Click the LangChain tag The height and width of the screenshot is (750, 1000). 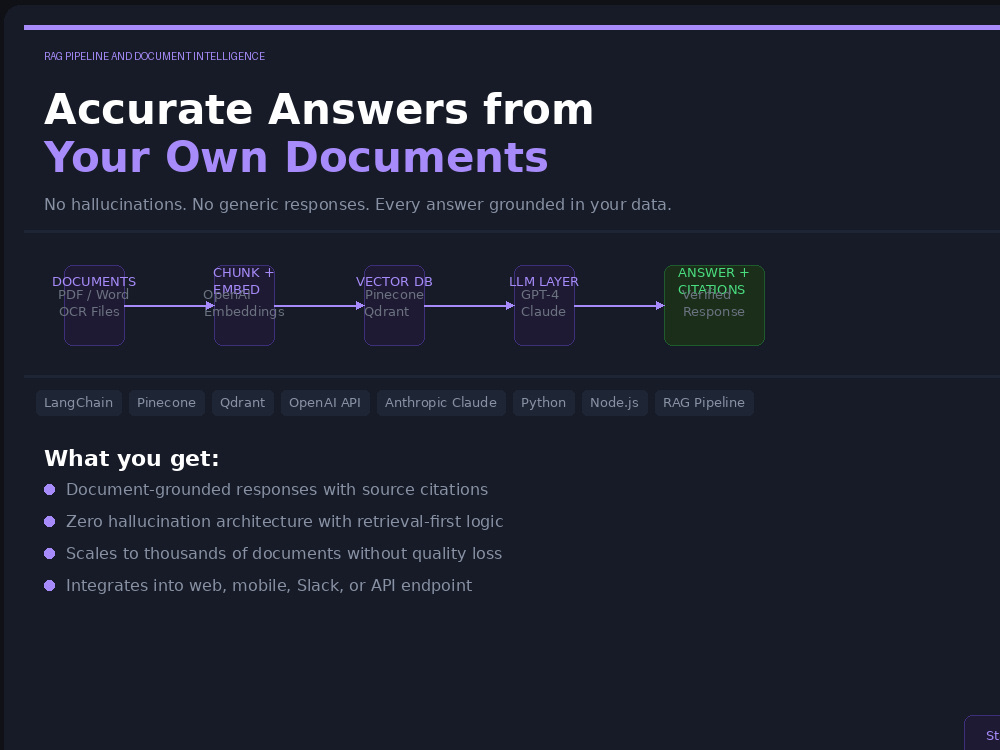click(78, 403)
